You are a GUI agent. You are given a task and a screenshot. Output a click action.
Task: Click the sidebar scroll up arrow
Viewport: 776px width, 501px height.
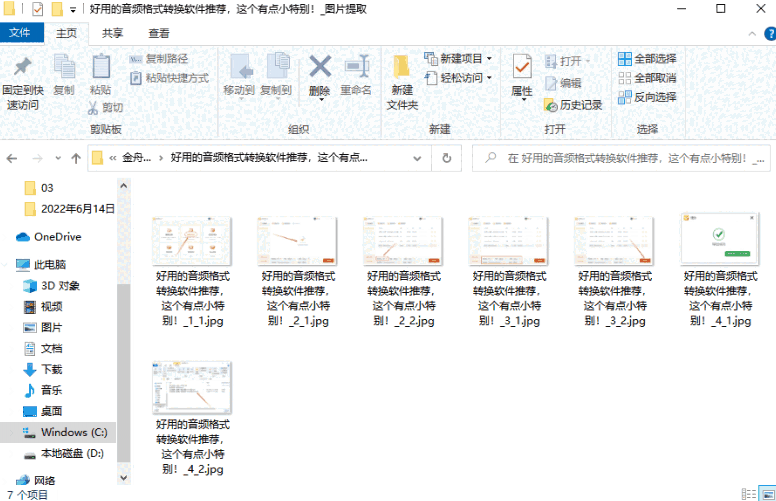point(124,186)
